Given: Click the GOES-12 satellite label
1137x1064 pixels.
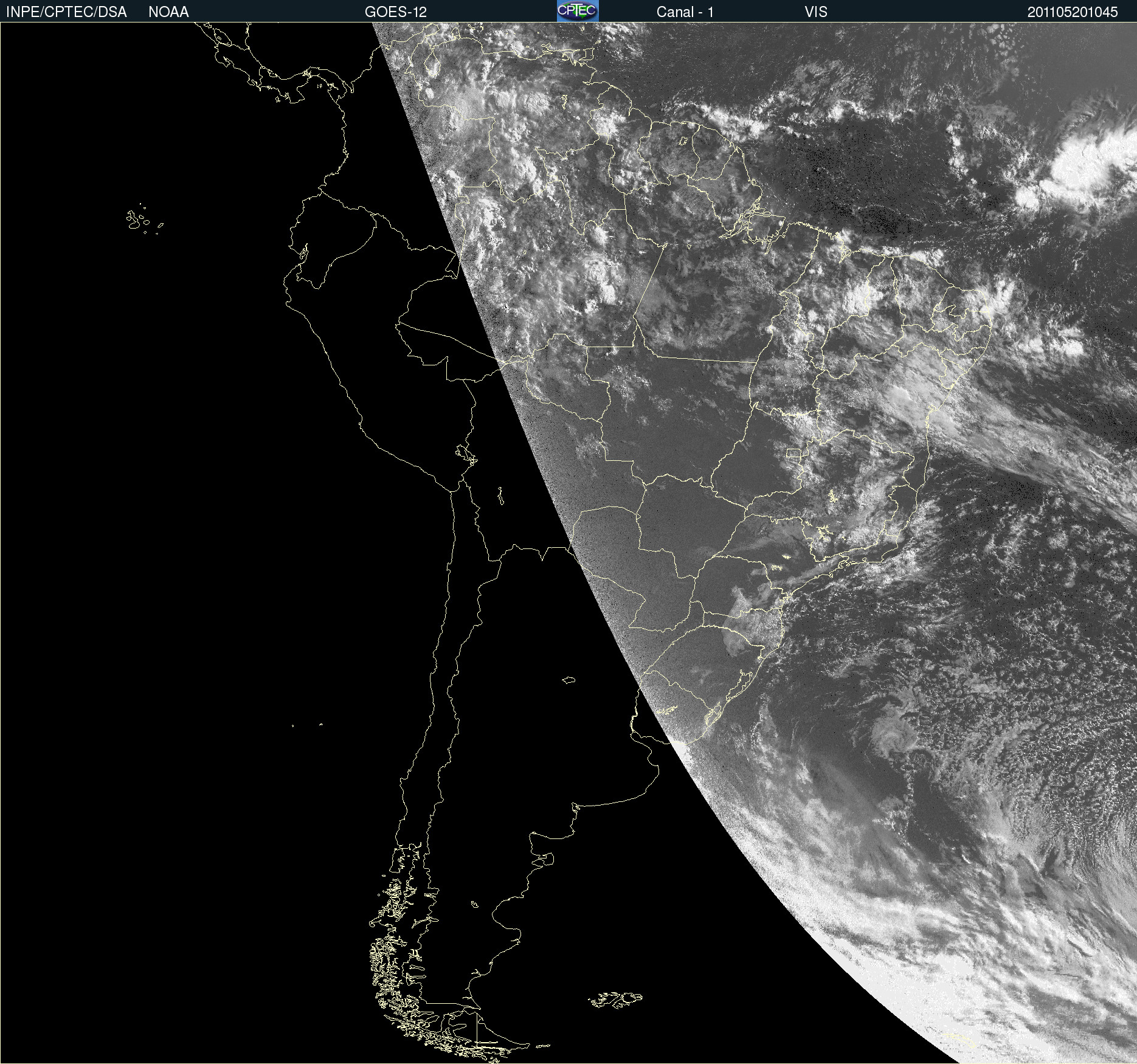Looking at the screenshot, I should point(396,12).
